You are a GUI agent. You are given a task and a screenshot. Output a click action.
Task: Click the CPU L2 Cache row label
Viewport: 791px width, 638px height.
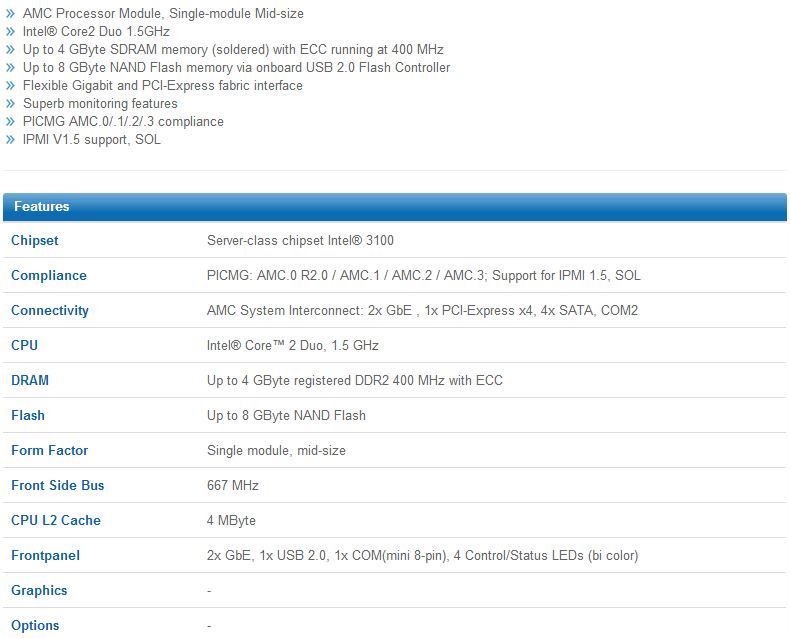55,520
